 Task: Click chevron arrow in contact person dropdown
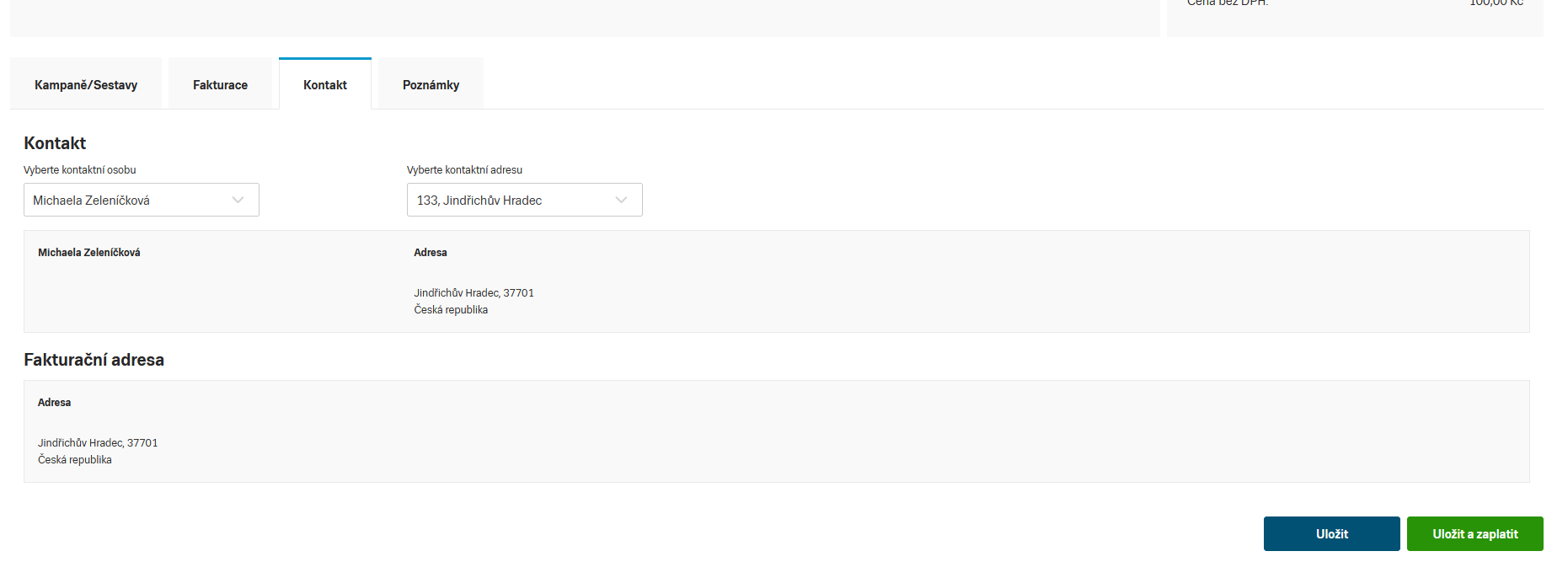[238, 201]
